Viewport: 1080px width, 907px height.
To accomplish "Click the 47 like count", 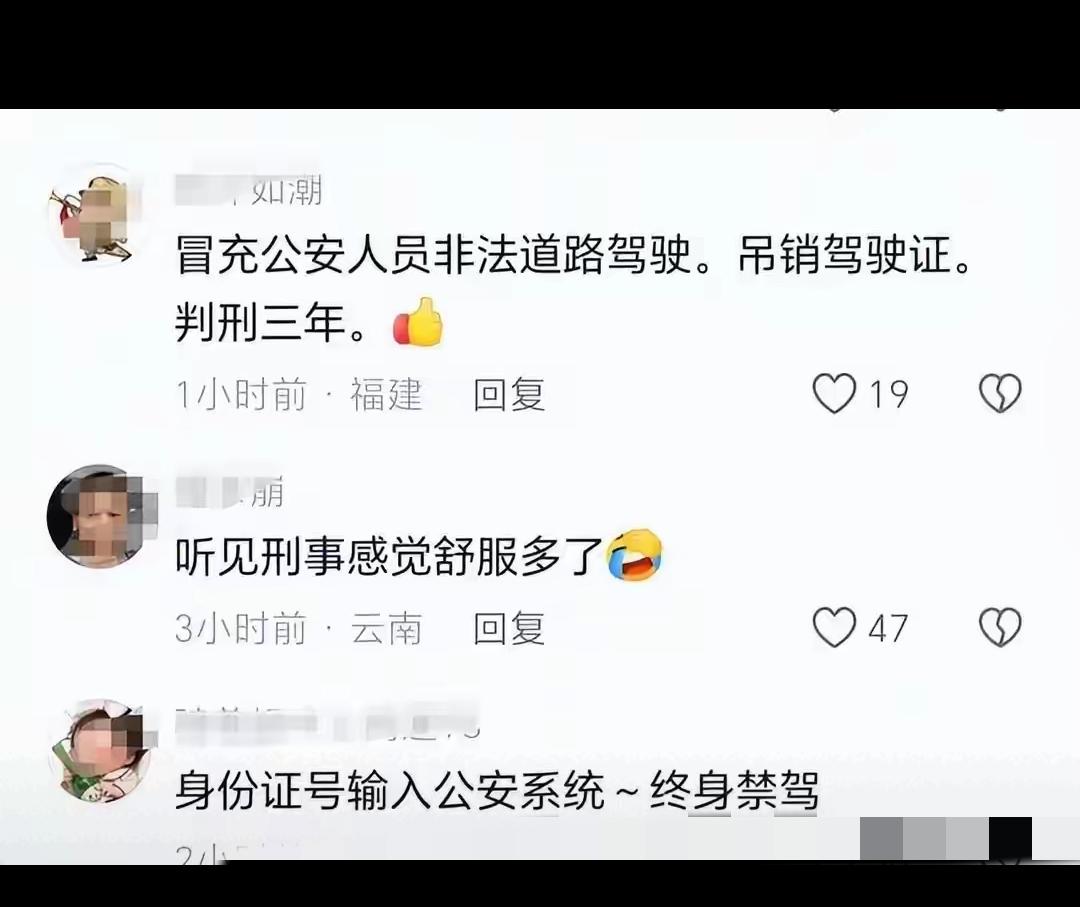I will point(888,628).
